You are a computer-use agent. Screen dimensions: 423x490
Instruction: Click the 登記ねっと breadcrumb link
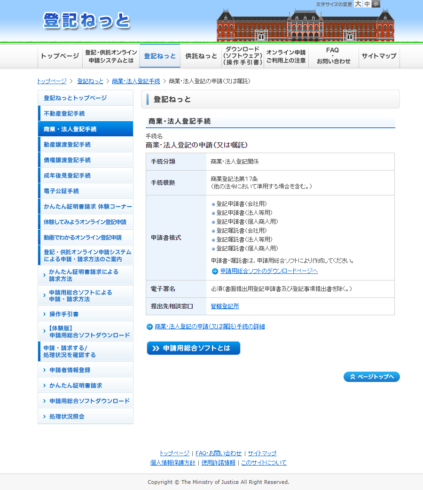tap(90, 81)
